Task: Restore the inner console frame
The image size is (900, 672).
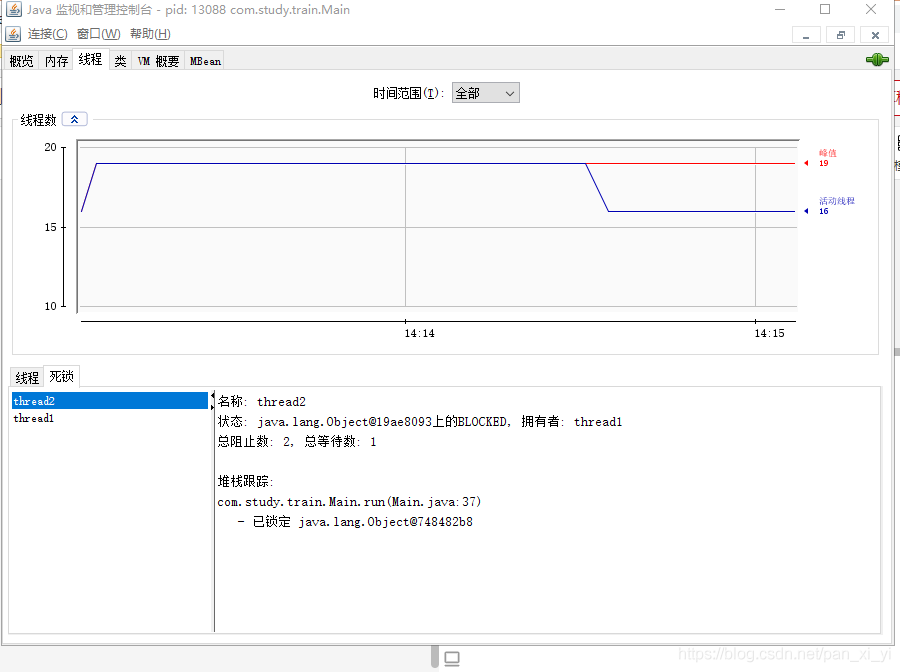Action: point(840,35)
